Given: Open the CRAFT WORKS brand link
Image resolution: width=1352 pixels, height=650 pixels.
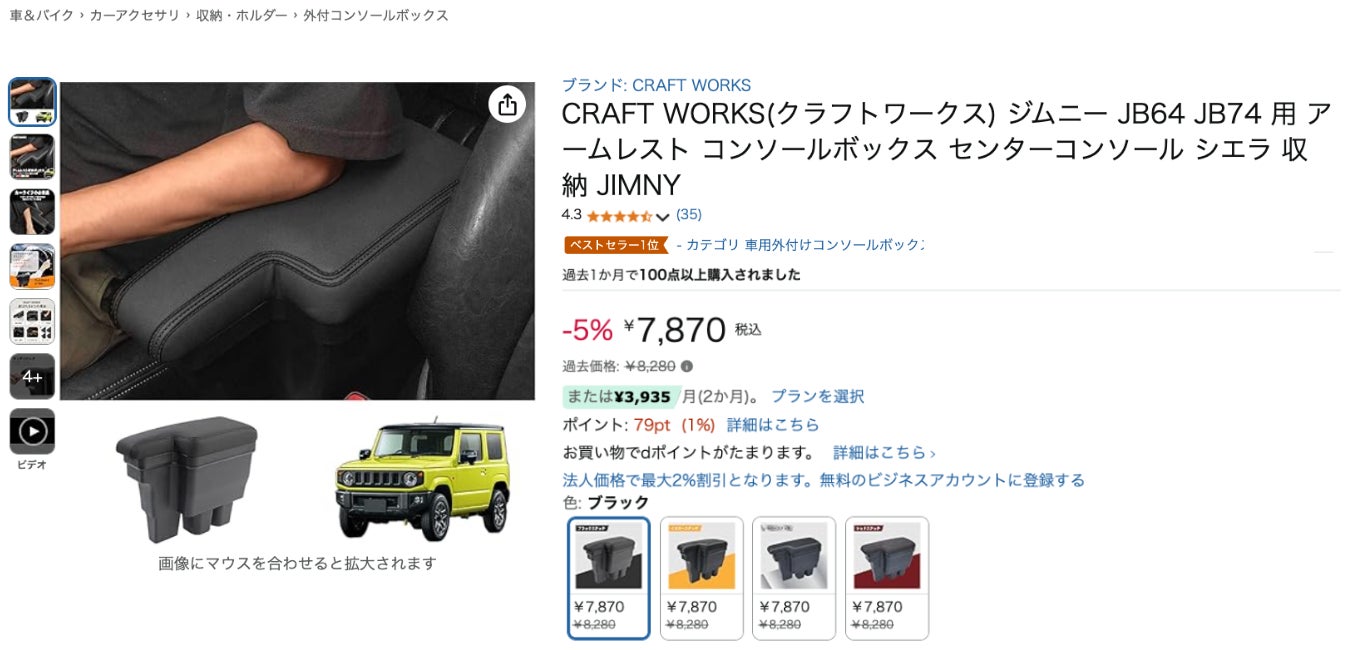Looking at the screenshot, I should pos(656,85).
